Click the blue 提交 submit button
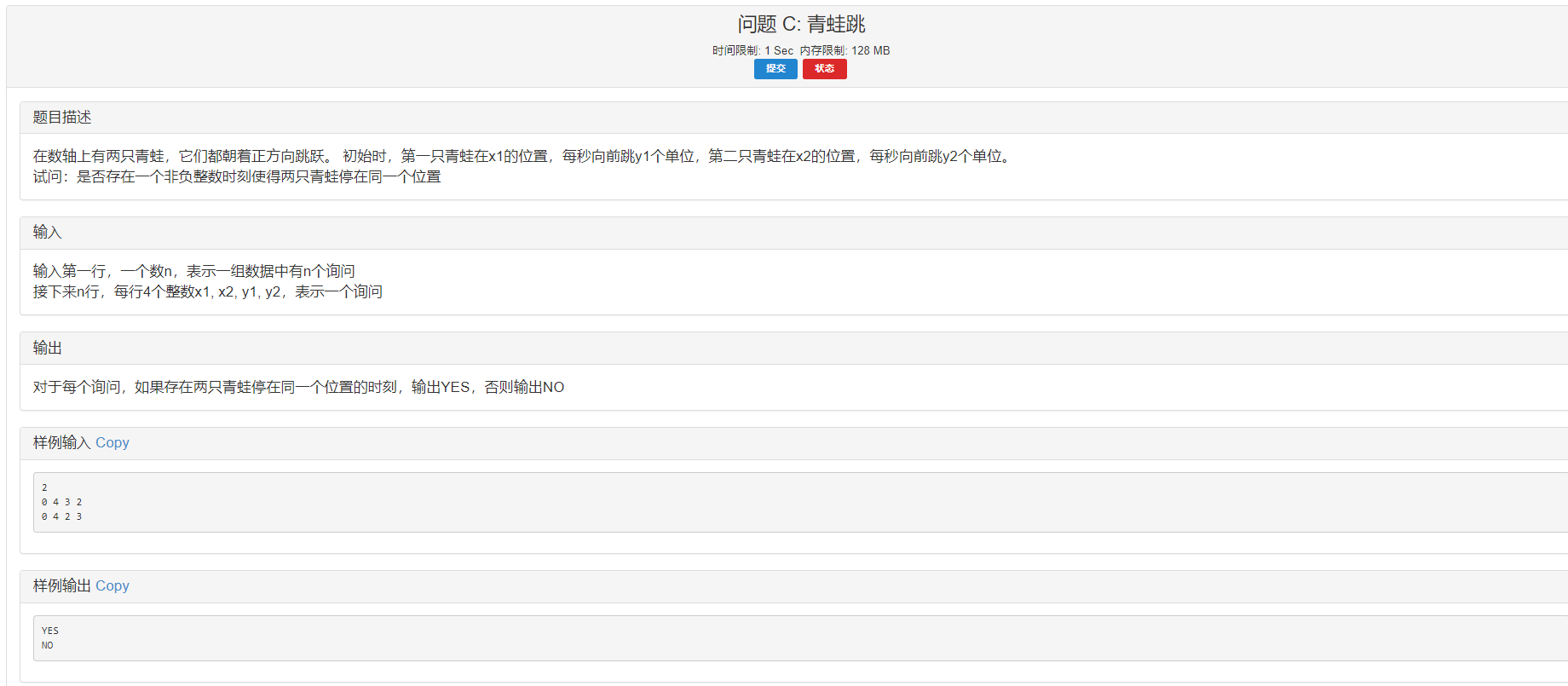 pos(775,69)
